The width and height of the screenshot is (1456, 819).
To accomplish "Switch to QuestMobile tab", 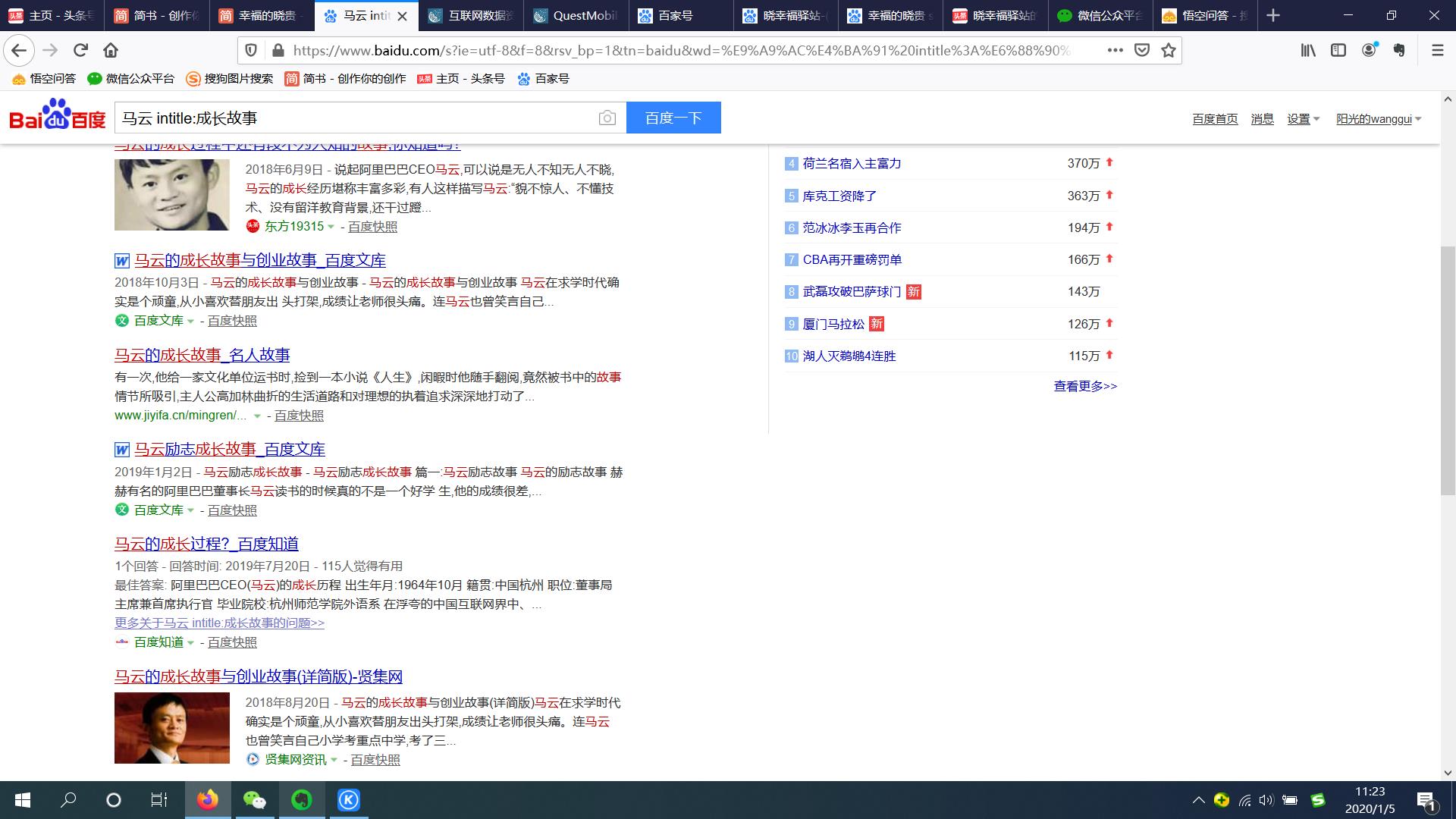I will pyautogui.click(x=576, y=15).
